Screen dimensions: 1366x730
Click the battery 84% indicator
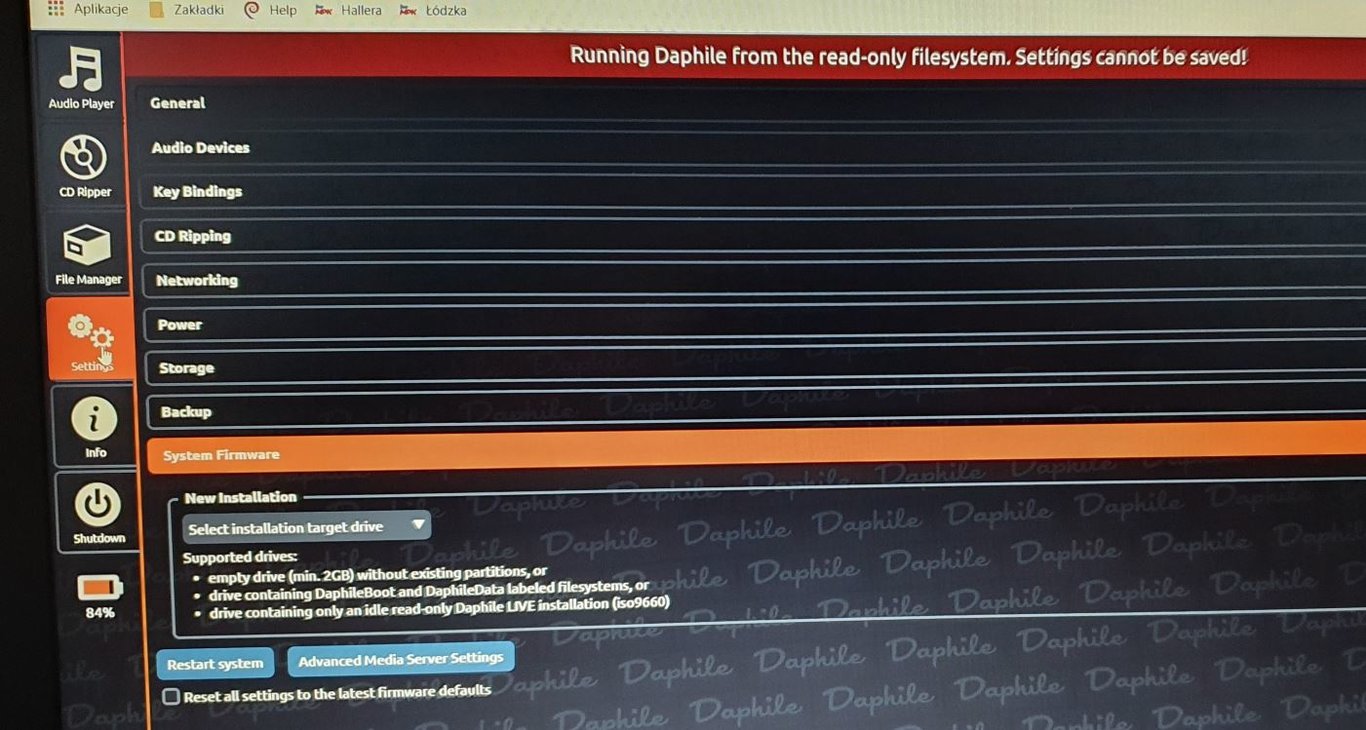(x=100, y=595)
